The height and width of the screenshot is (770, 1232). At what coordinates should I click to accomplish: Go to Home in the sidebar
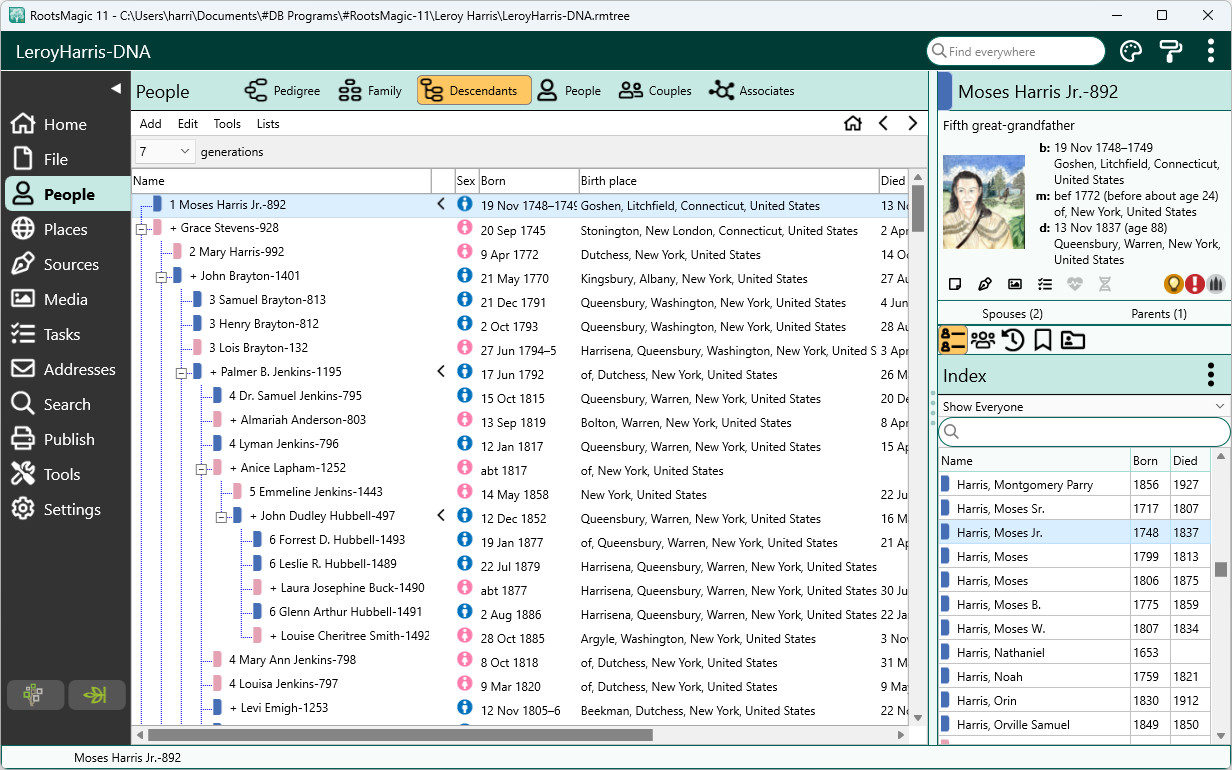pos(66,124)
